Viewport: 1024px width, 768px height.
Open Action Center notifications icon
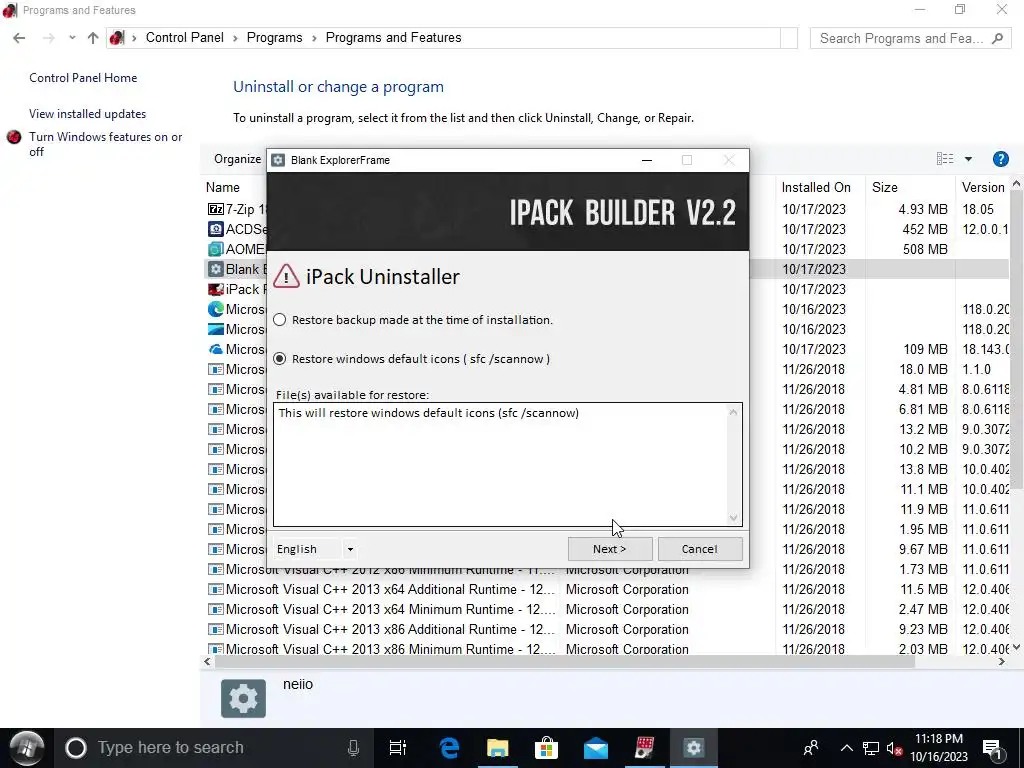pos(993,748)
